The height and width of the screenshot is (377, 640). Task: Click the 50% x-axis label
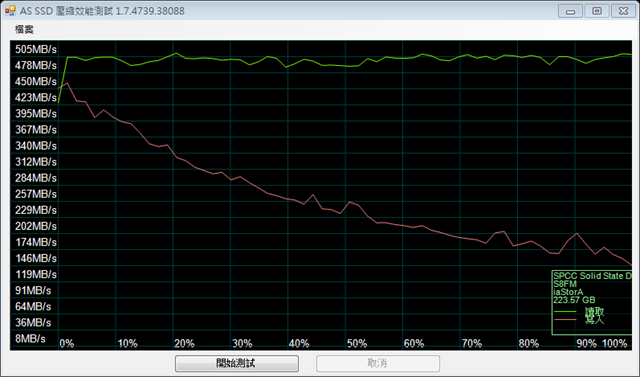click(357, 344)
